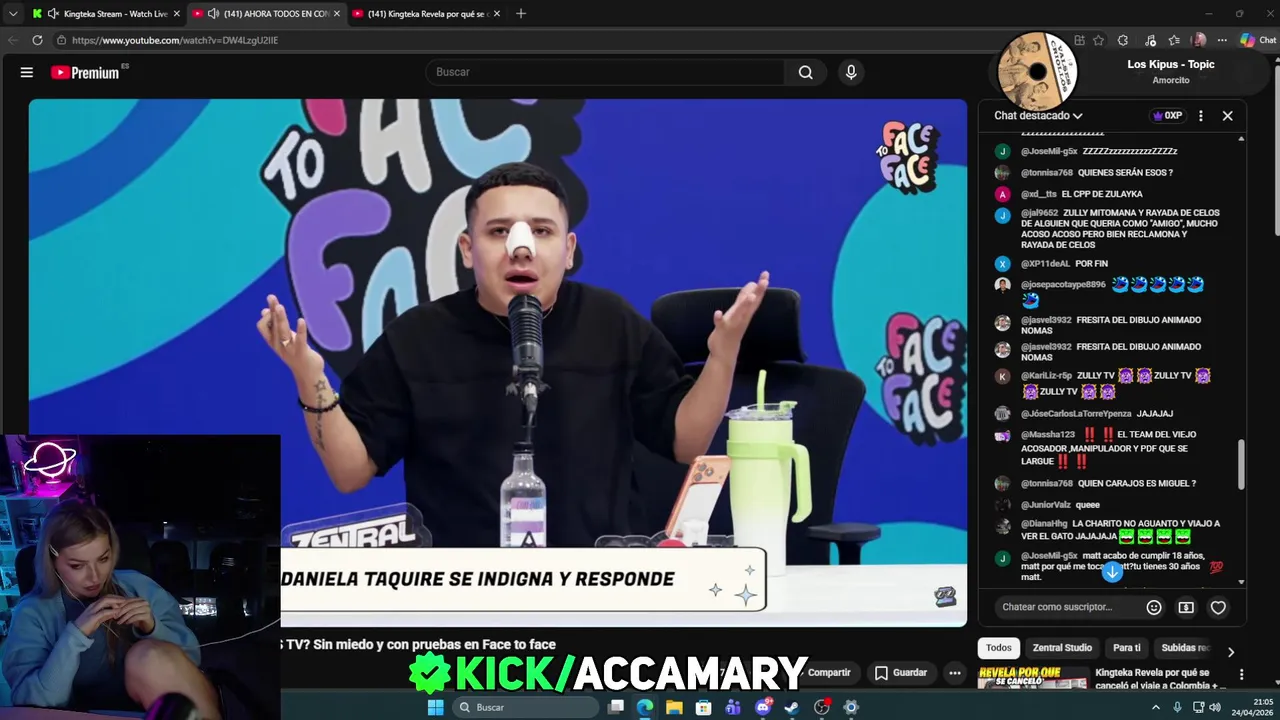This screenshot has height=720, width=1280.
Task: Jump to newest chat messages arrow
Action: (x=1112, y=571)
